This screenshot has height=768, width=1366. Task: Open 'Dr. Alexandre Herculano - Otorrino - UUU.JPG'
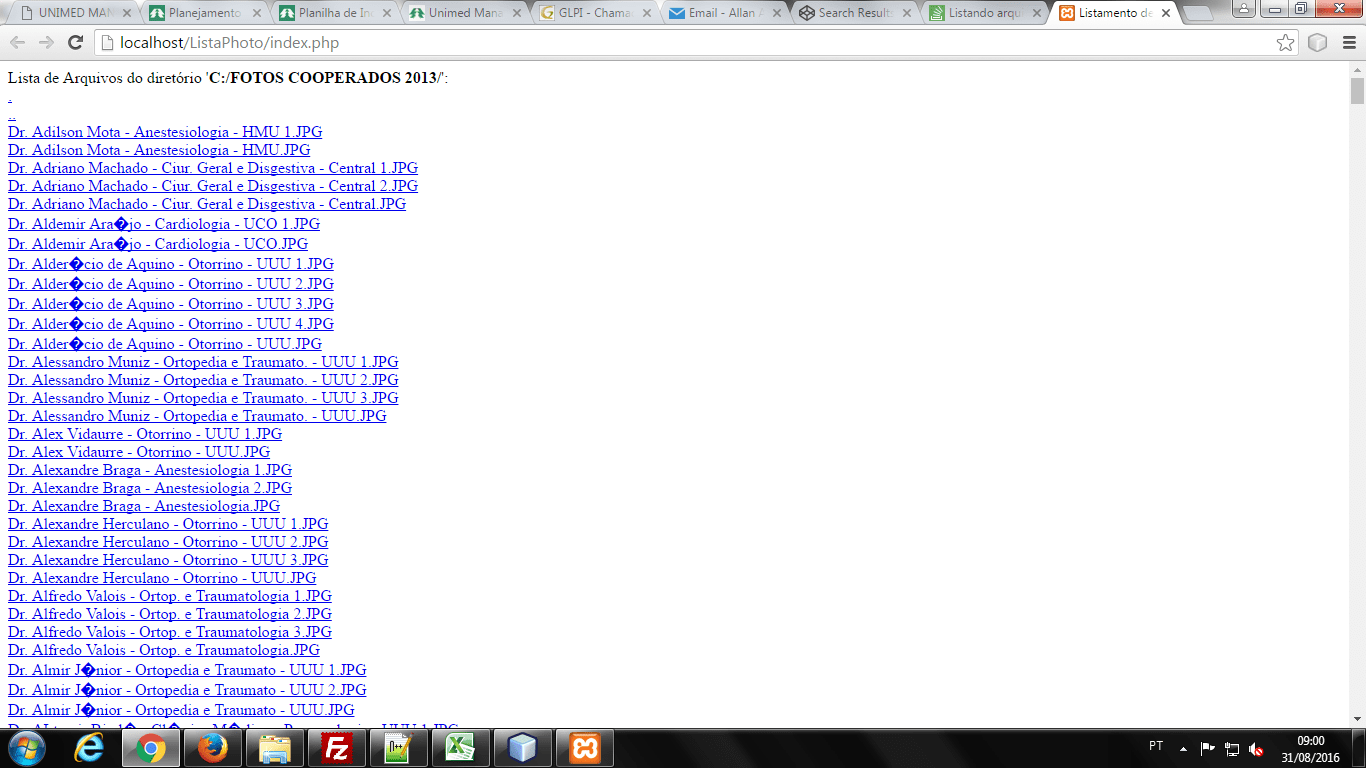162,578
